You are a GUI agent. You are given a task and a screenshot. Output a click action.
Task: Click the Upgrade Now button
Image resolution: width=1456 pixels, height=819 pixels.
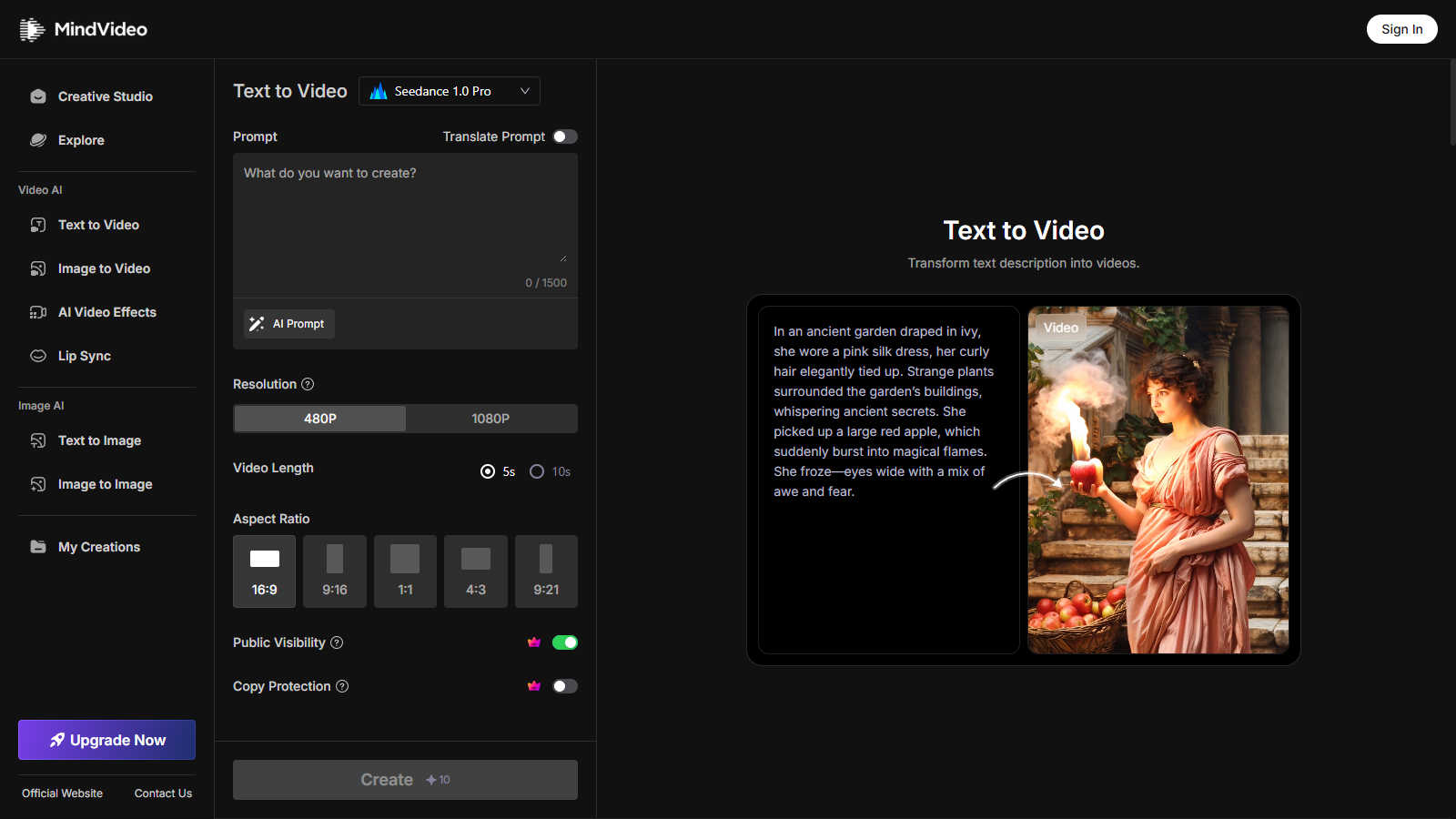(106, 740)
